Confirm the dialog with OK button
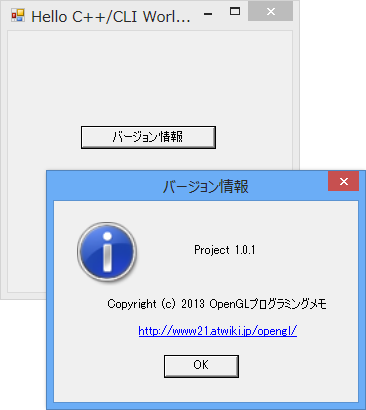Viewport: 366px width, 410px height. tap(201, 366)
